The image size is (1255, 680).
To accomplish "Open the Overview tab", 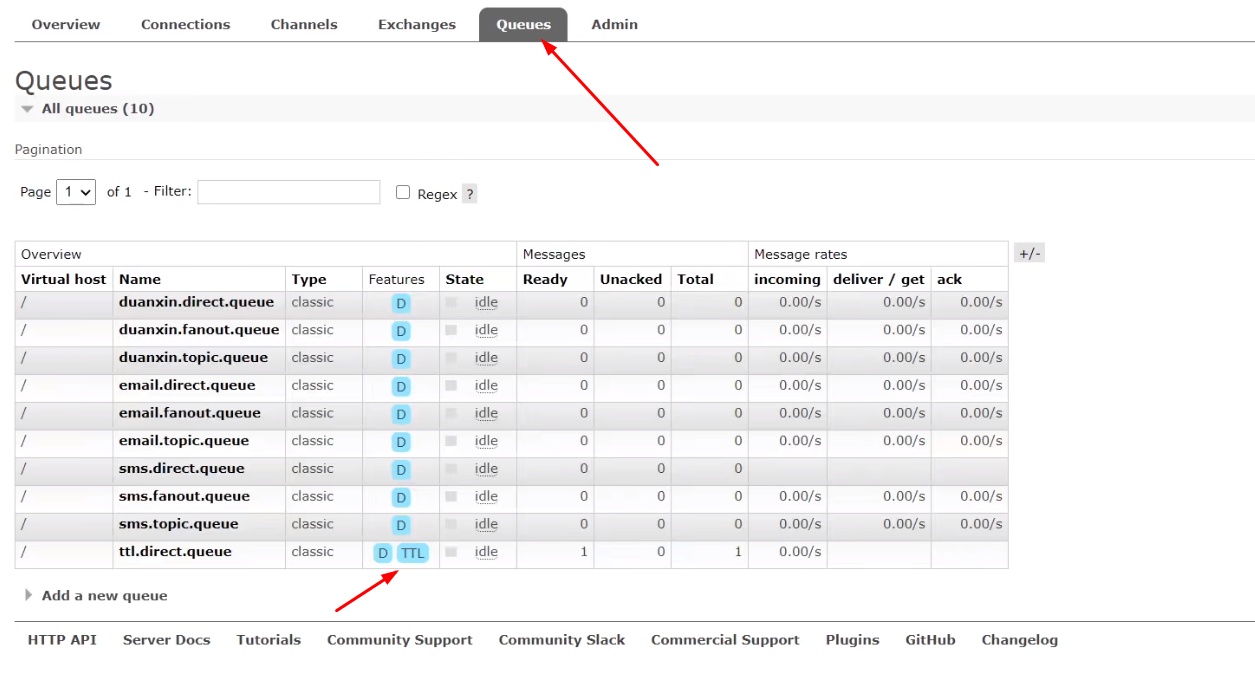I will (x=66, y=24).
